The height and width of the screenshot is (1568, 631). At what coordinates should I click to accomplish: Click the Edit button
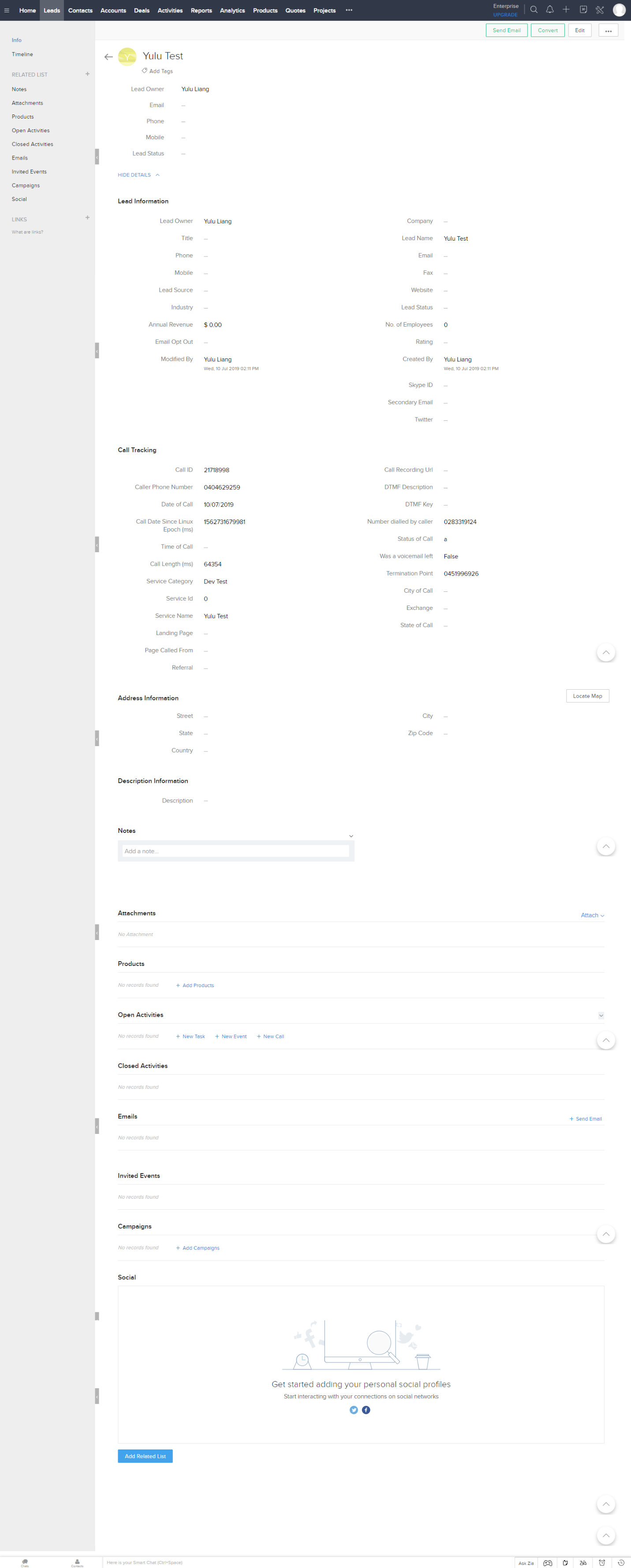[x=579, y=30]
